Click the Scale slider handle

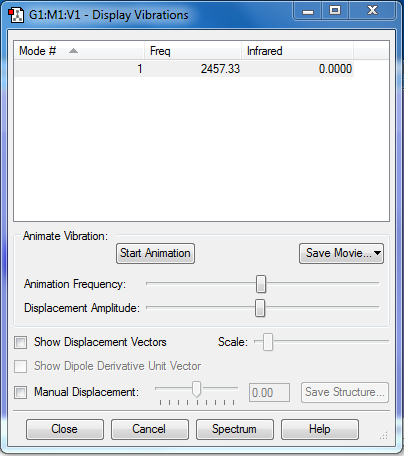(268, 342)
